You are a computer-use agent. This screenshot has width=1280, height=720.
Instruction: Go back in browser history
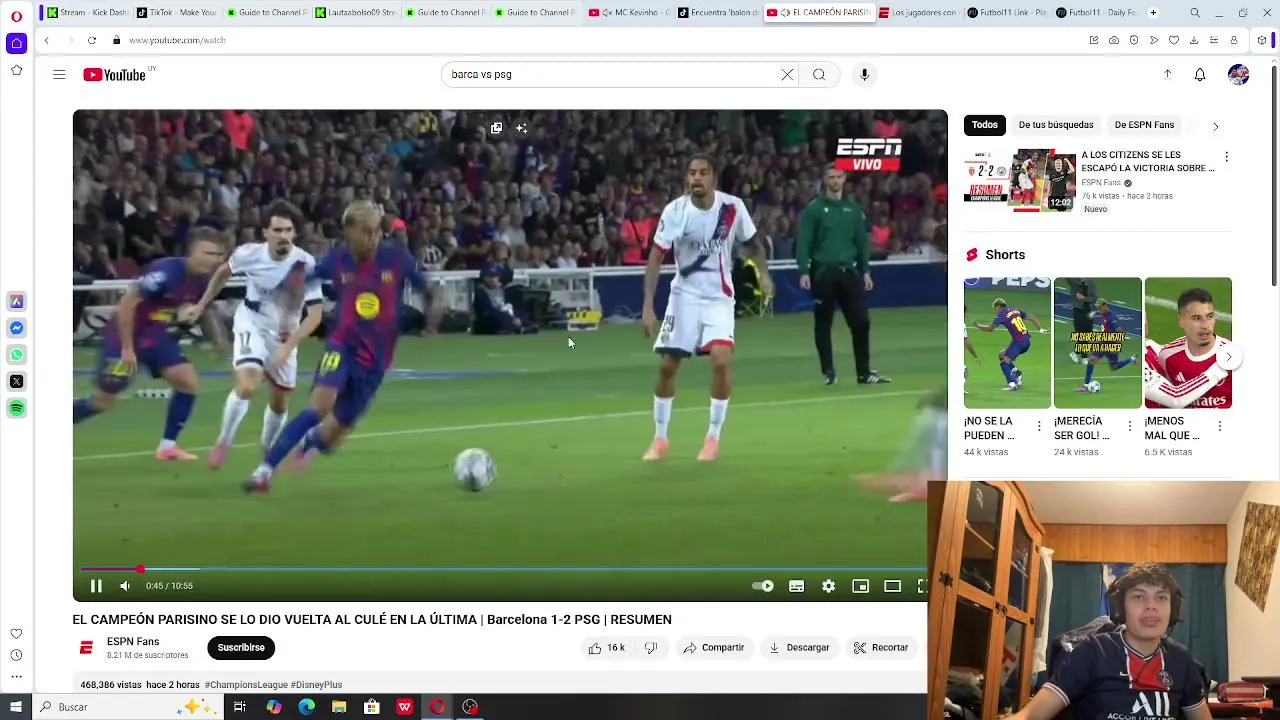[x=46, y=40]
